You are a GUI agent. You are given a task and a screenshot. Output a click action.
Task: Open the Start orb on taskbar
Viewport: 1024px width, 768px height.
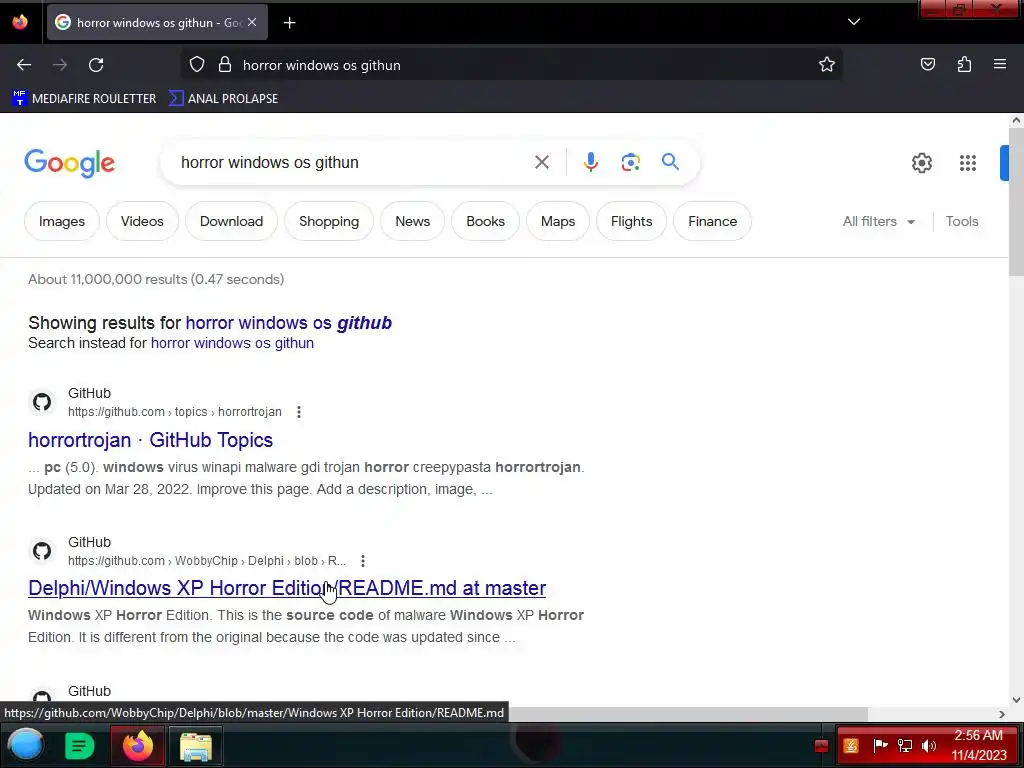25,745
